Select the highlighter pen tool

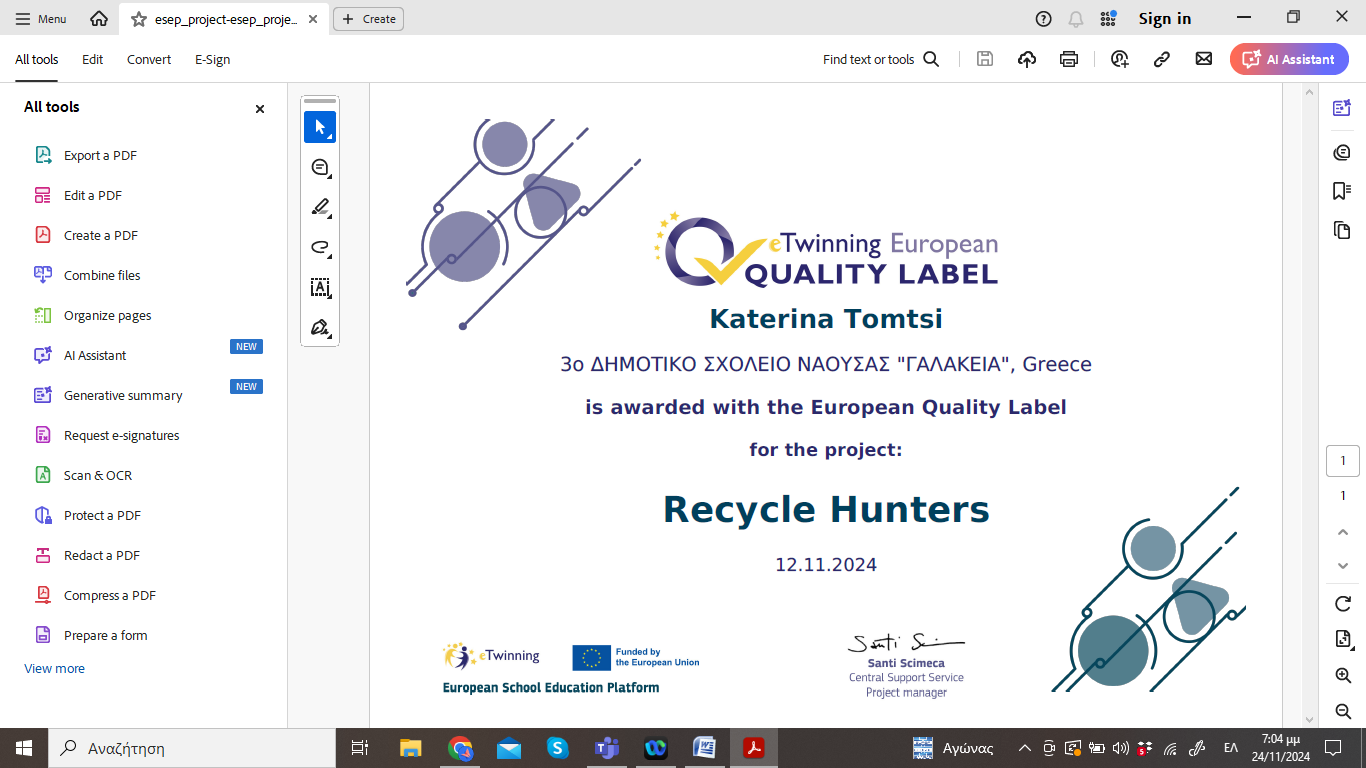click(320, 207)
